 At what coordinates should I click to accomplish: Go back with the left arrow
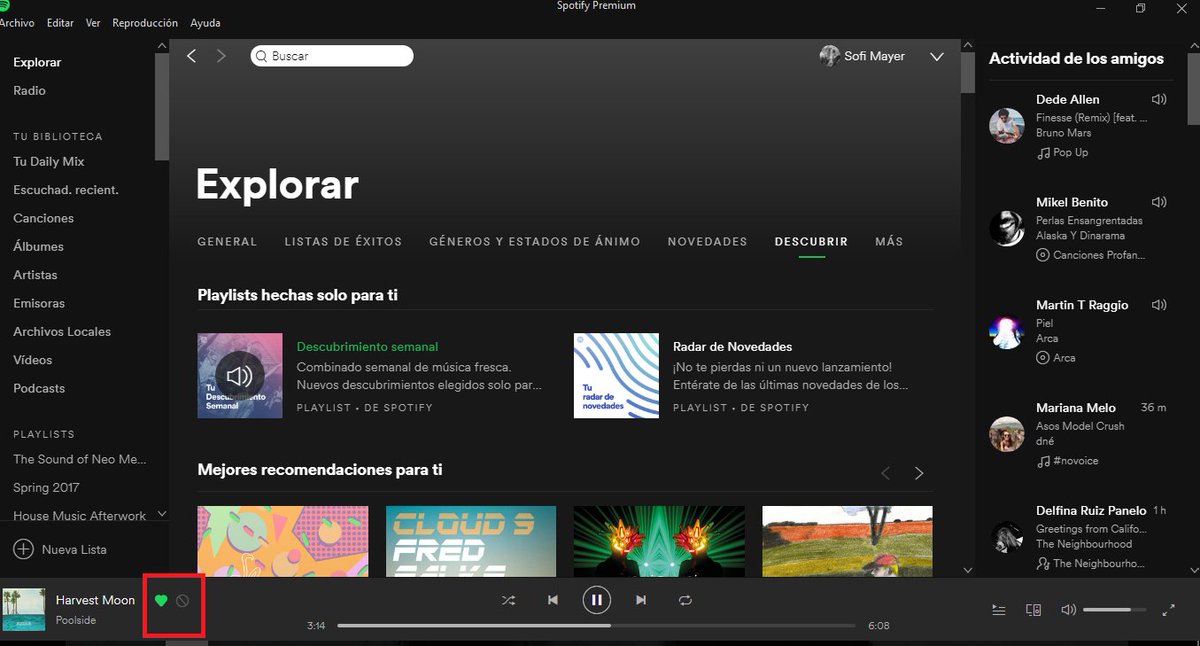[192, 56]
